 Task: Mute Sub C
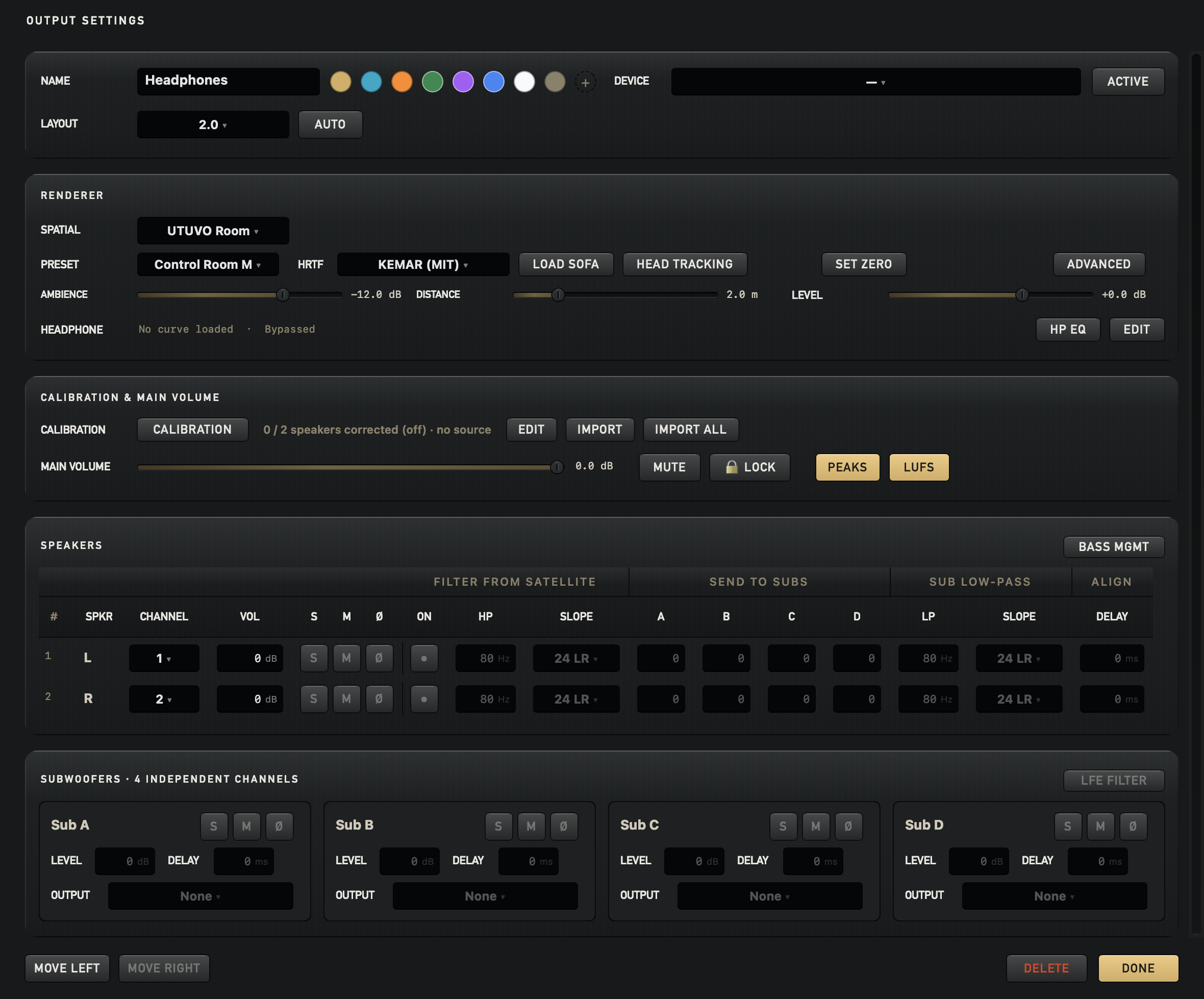816,827
